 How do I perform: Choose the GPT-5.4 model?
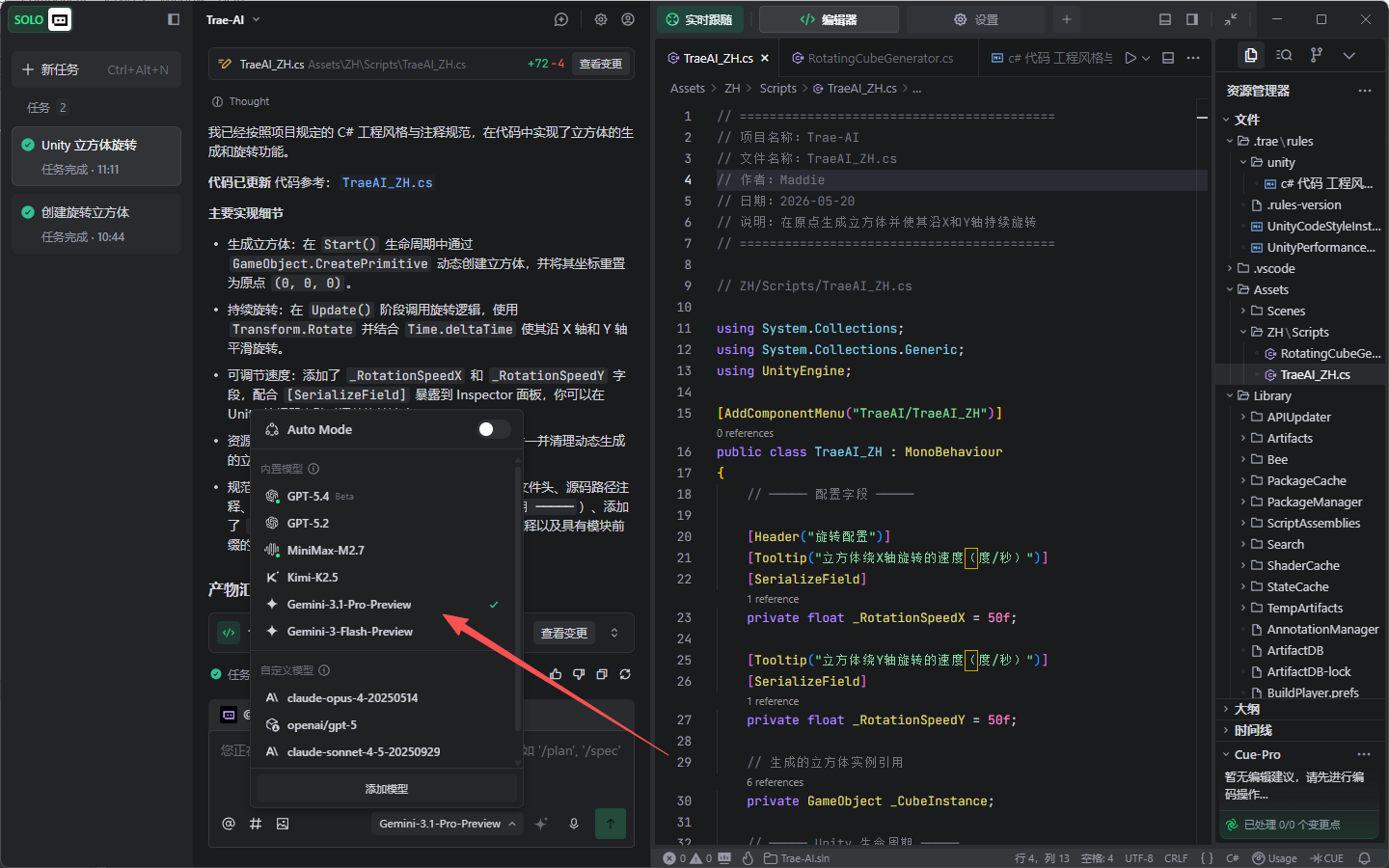(386, 496)
